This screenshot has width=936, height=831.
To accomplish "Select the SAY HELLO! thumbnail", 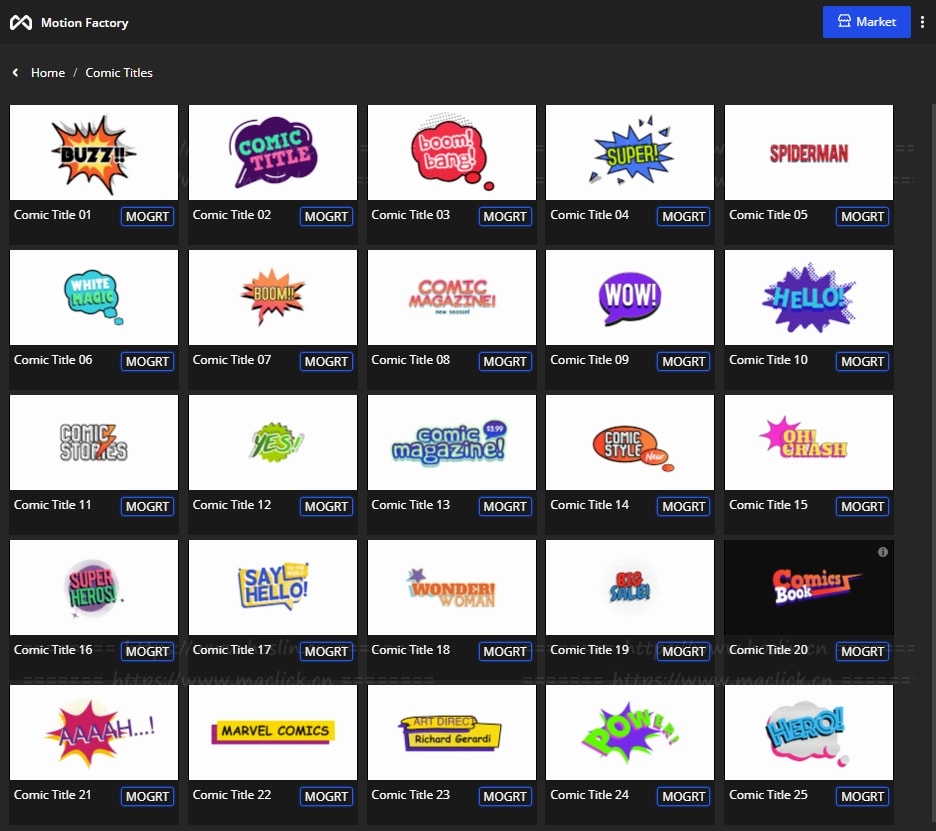I will pyautogui.click(x=273, y=587).
